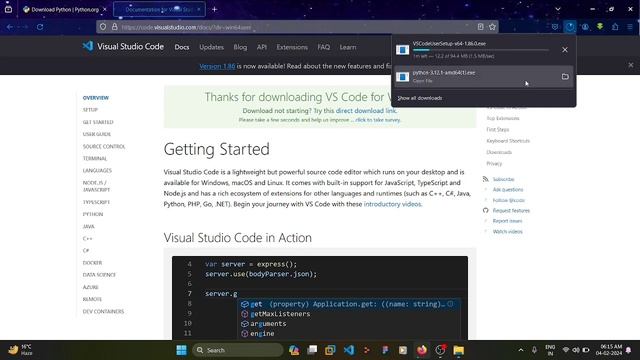
Task: Click the code example screenshot
Action: click(320, 298)
